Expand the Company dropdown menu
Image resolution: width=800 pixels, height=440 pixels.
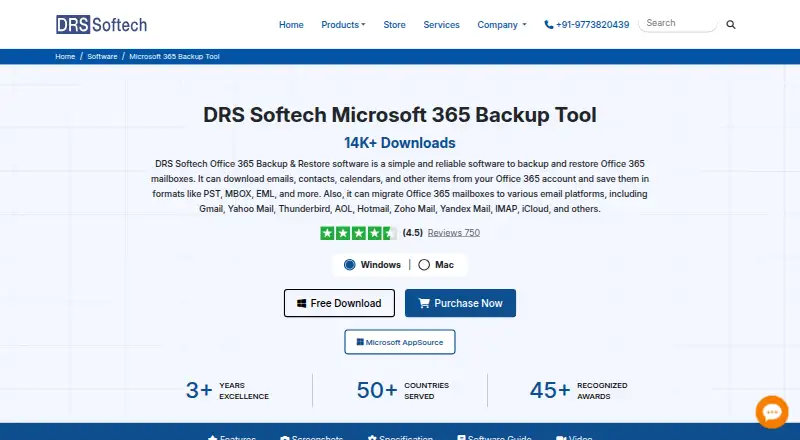[502, 25]
